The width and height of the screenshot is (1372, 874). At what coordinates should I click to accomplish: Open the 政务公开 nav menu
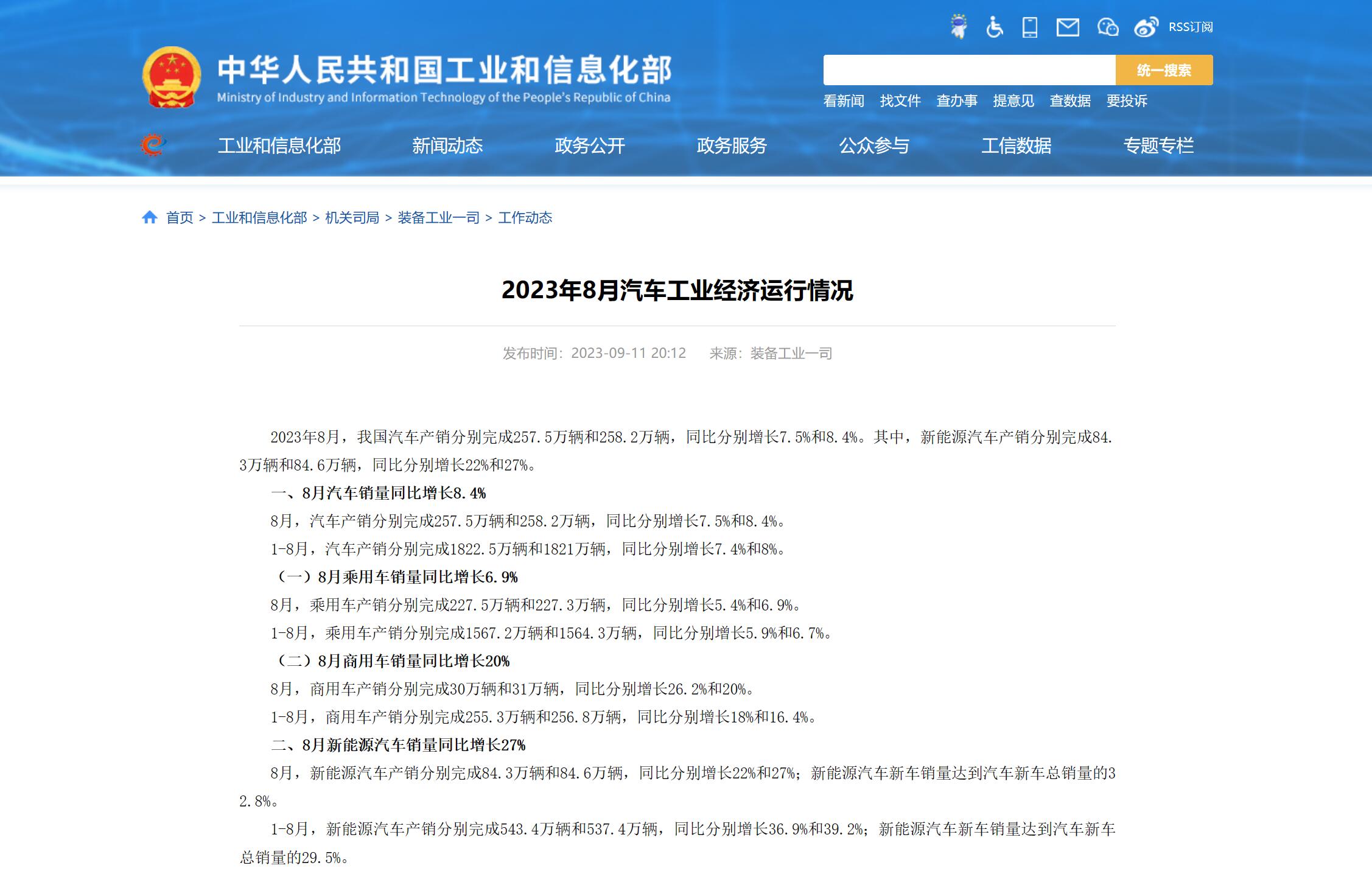click(590, 145)
